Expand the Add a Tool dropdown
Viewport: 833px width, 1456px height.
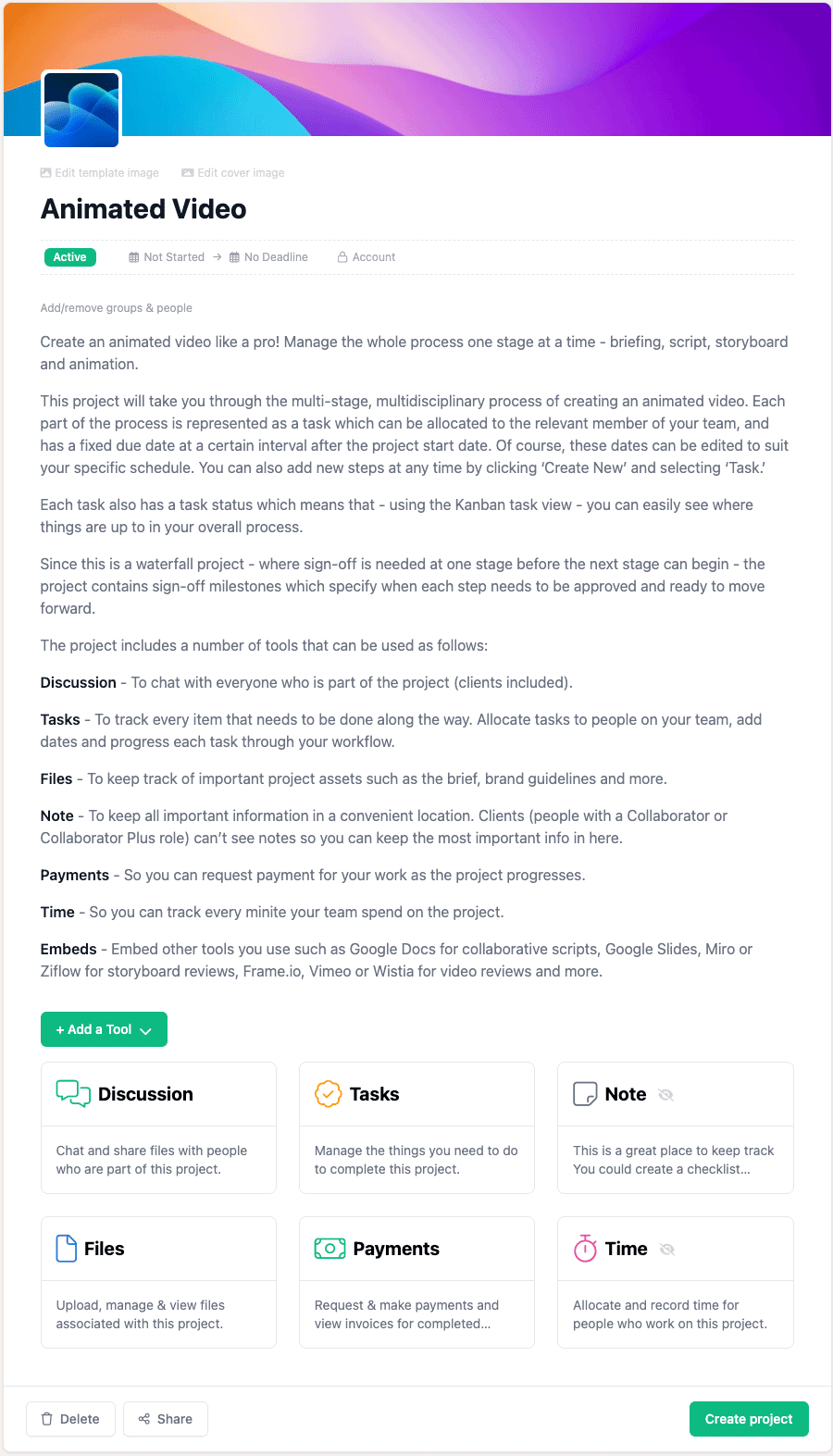coord(104,1029)
